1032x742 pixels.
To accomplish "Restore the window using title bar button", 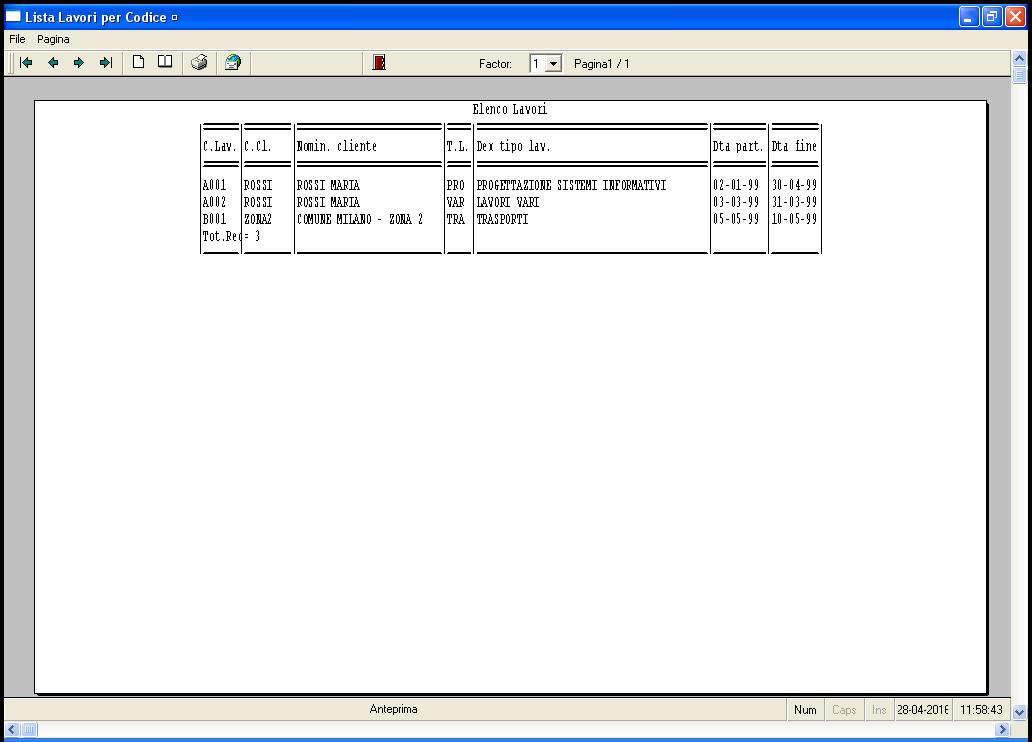I will [992, 17].
